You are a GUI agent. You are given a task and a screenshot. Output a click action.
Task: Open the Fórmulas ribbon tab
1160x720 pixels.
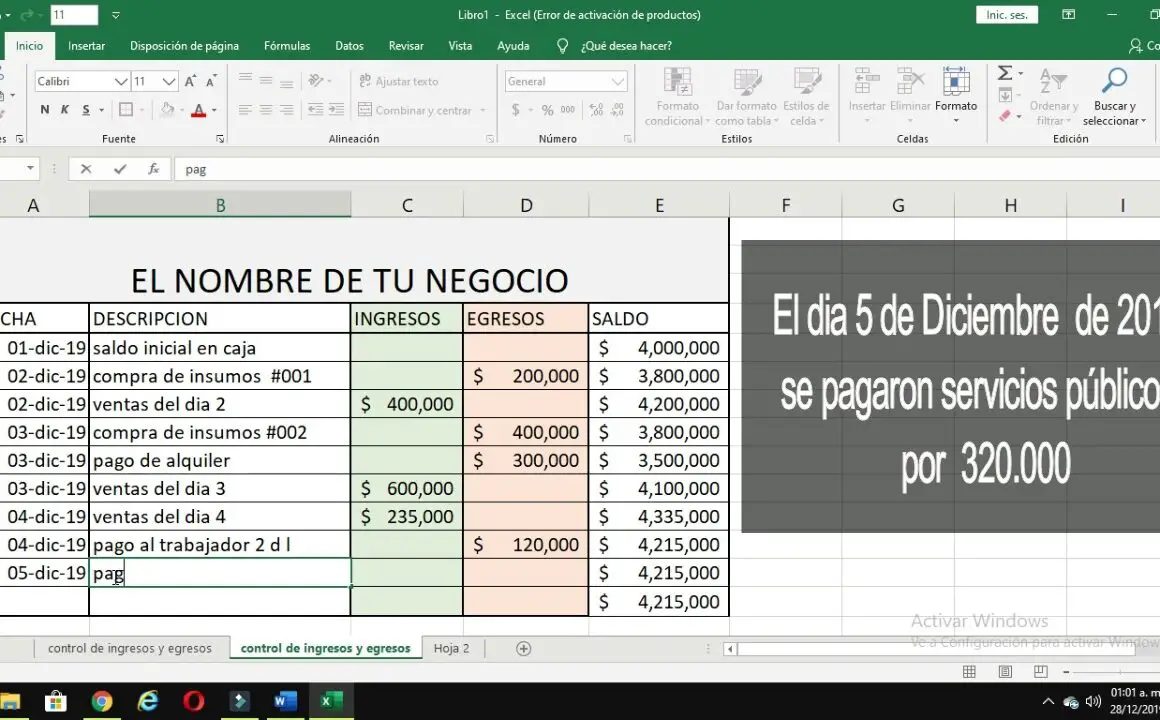287,46
